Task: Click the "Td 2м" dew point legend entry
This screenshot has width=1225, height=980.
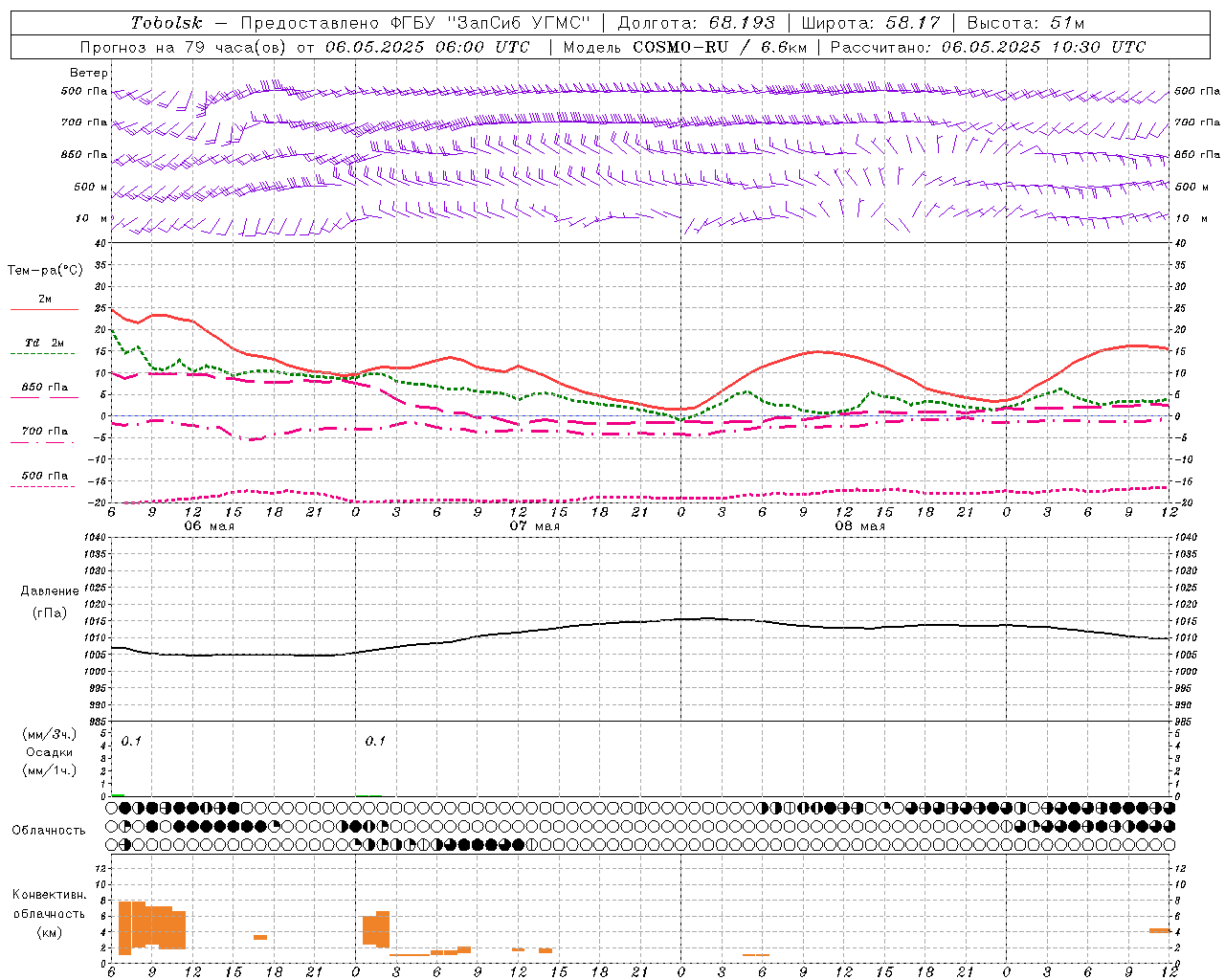Action: coord(45,343)
